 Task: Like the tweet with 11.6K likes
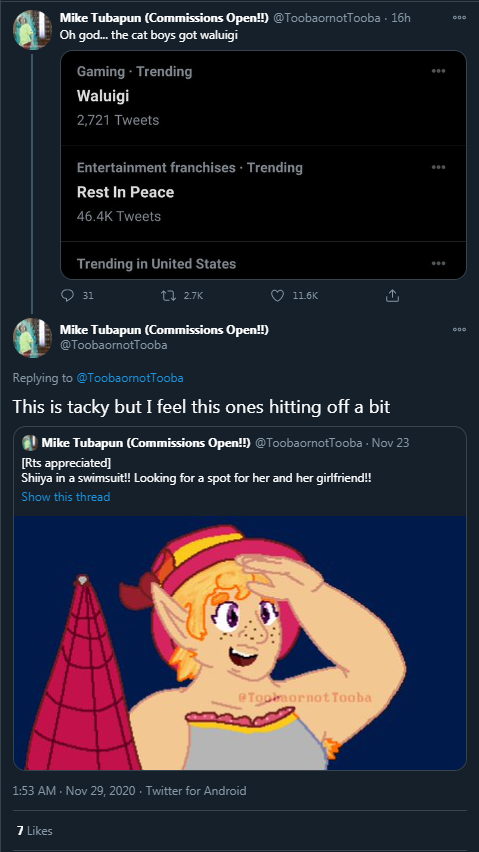277,295
